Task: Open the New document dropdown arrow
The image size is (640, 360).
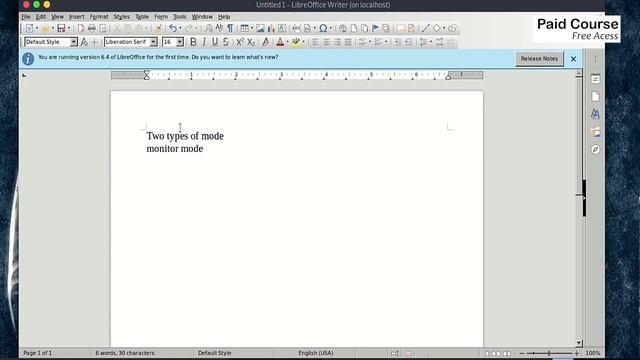Action: click(37, 28)
